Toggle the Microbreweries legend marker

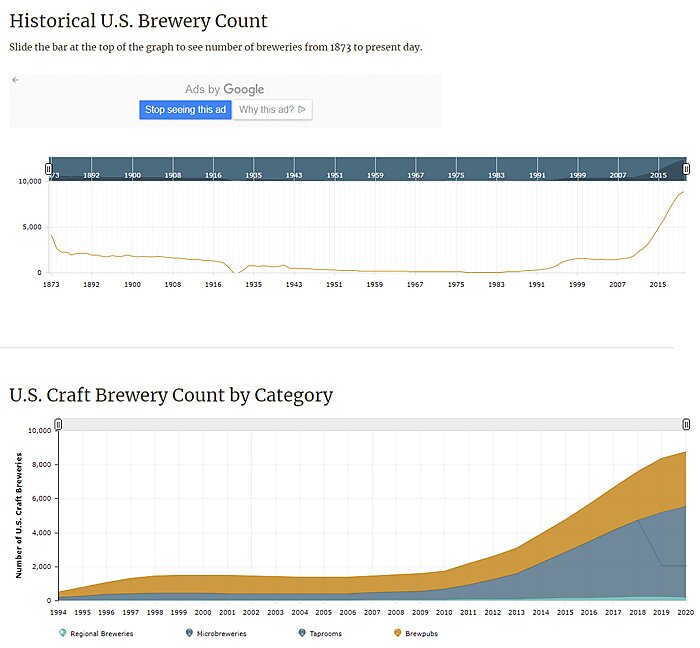[x=189, y=633]
